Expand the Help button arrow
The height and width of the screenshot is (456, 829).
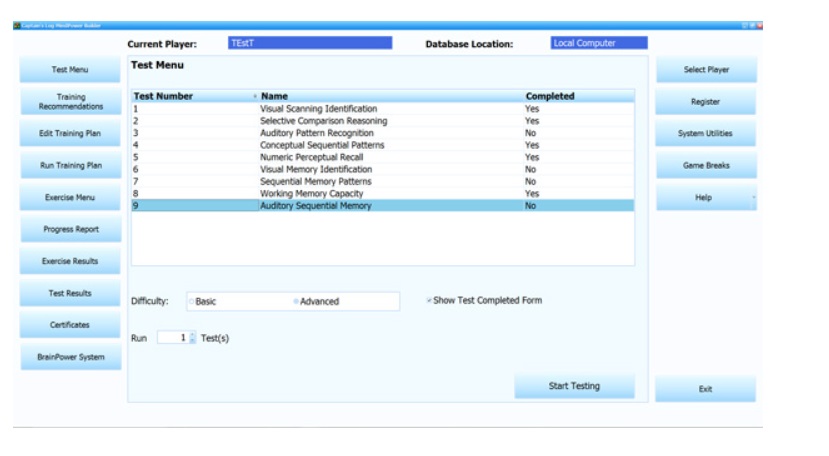(753, 198)
